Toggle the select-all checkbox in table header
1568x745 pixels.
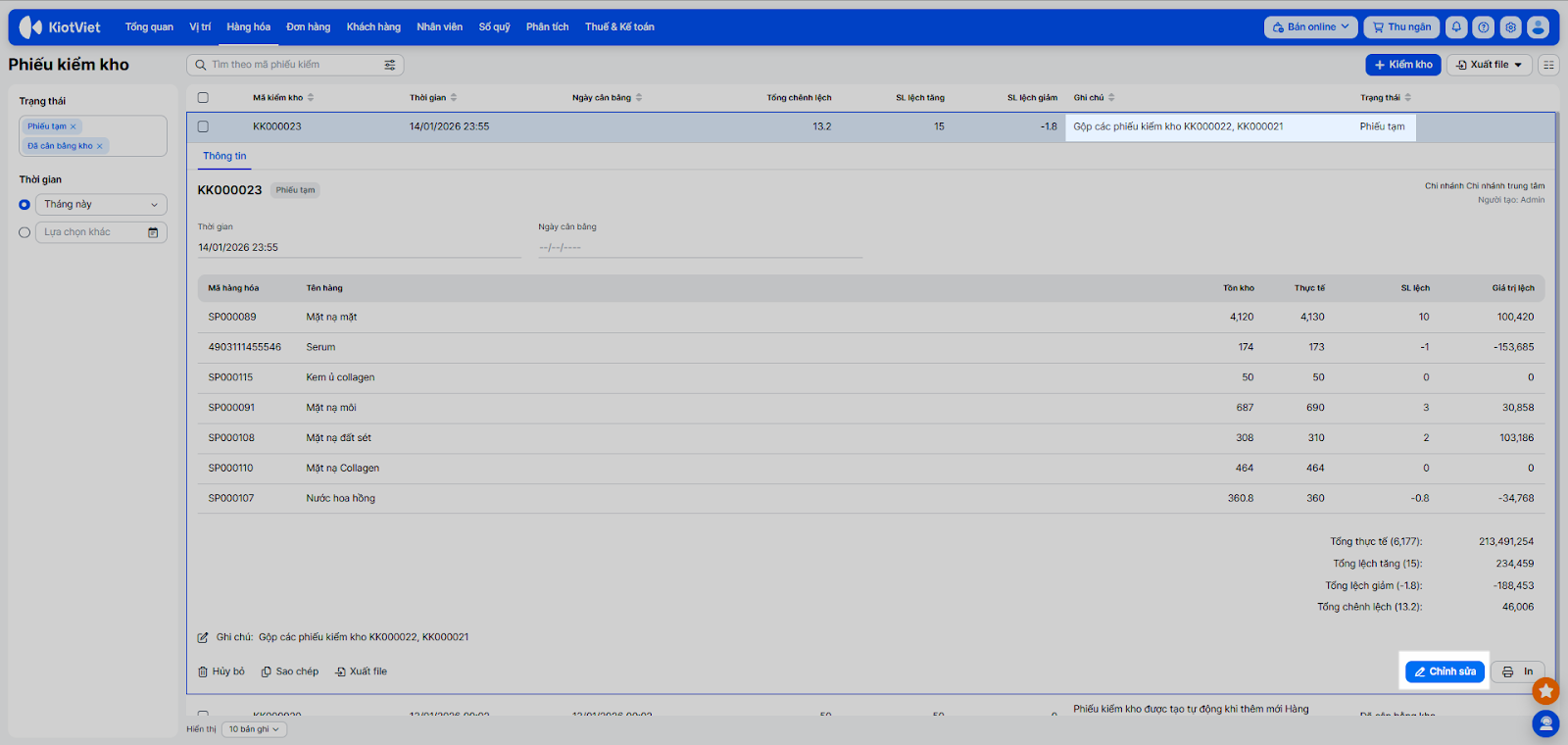[203, 98]
